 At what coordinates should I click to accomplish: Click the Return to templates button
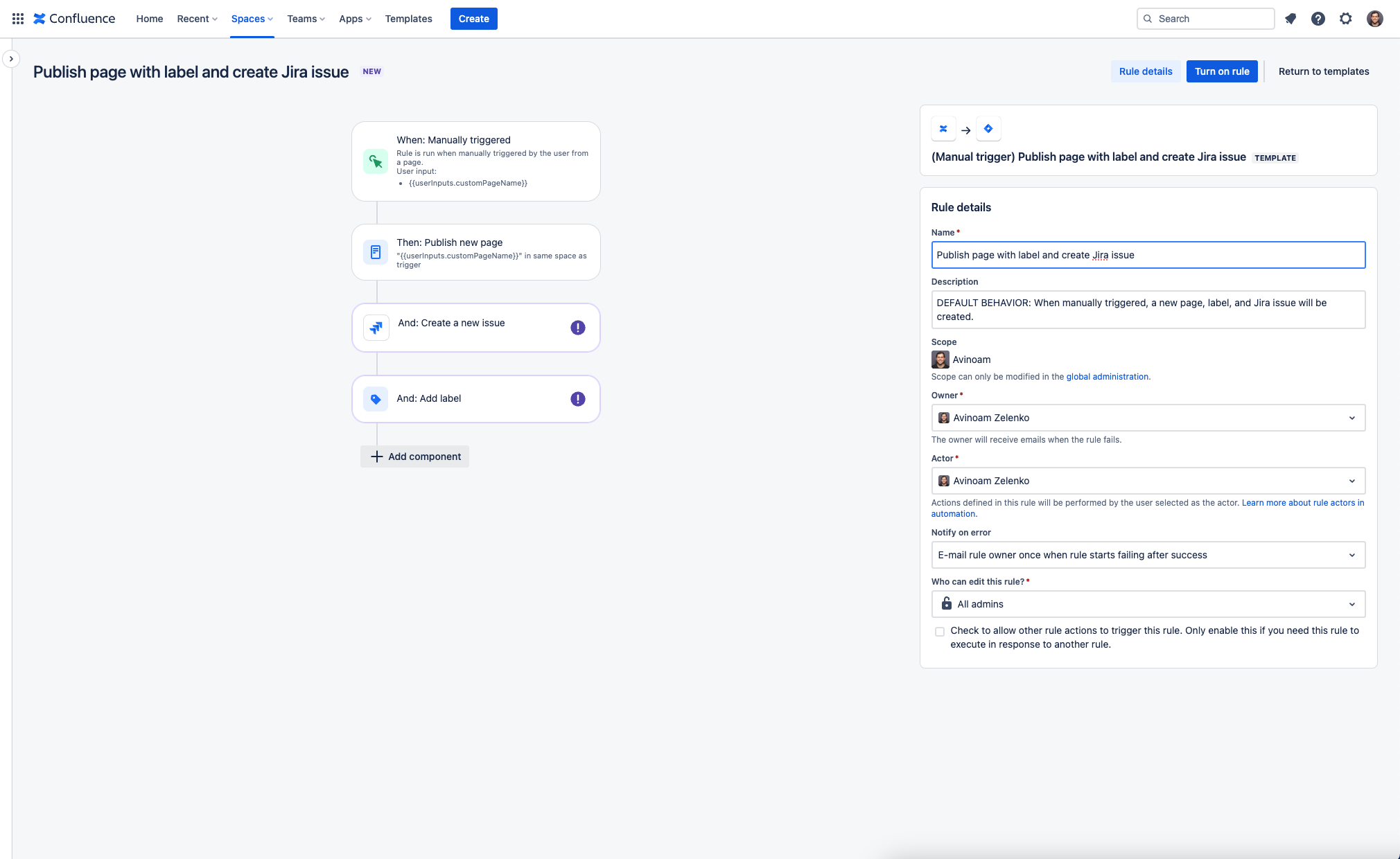(1323, 71)
